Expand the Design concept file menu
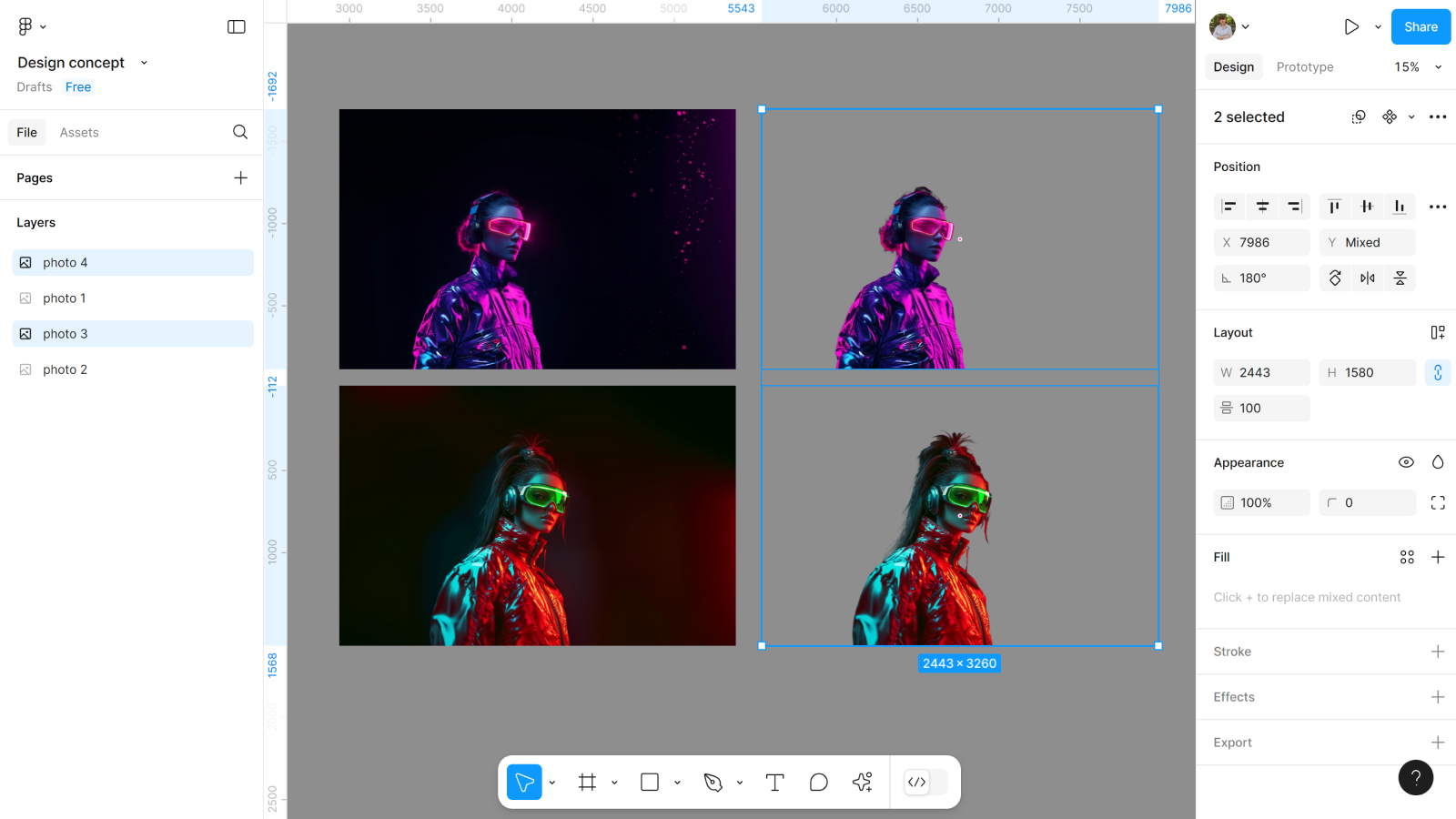1456x819 pixels. pos(144,63)
